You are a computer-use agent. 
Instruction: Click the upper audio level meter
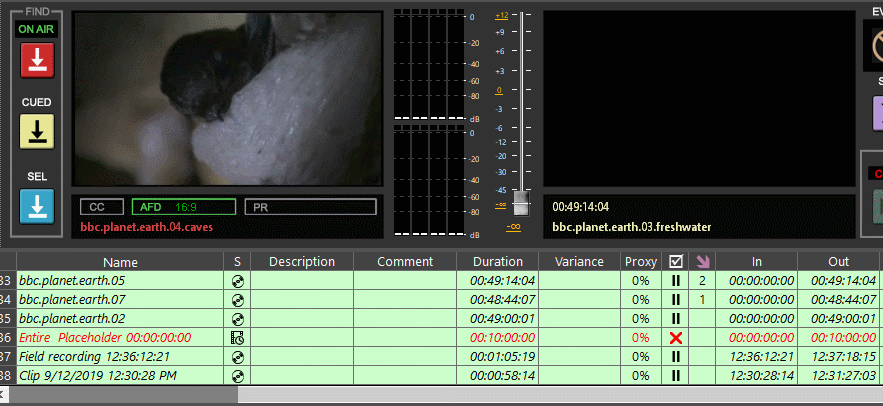429,64
